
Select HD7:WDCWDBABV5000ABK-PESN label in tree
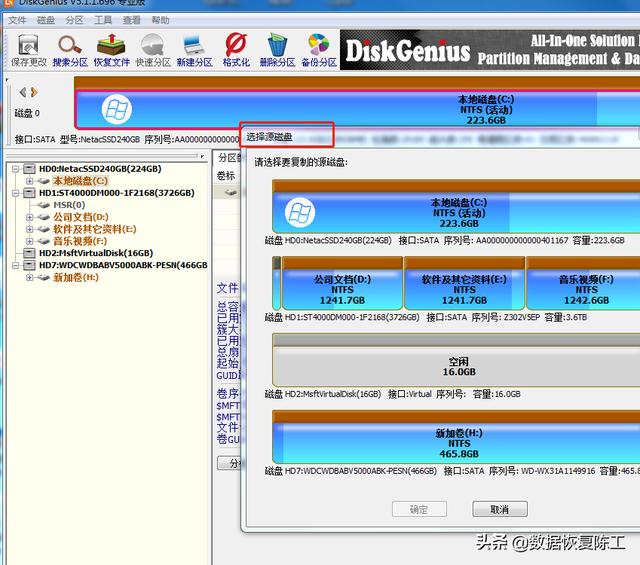pyautogui.click(x=123, y=265)
